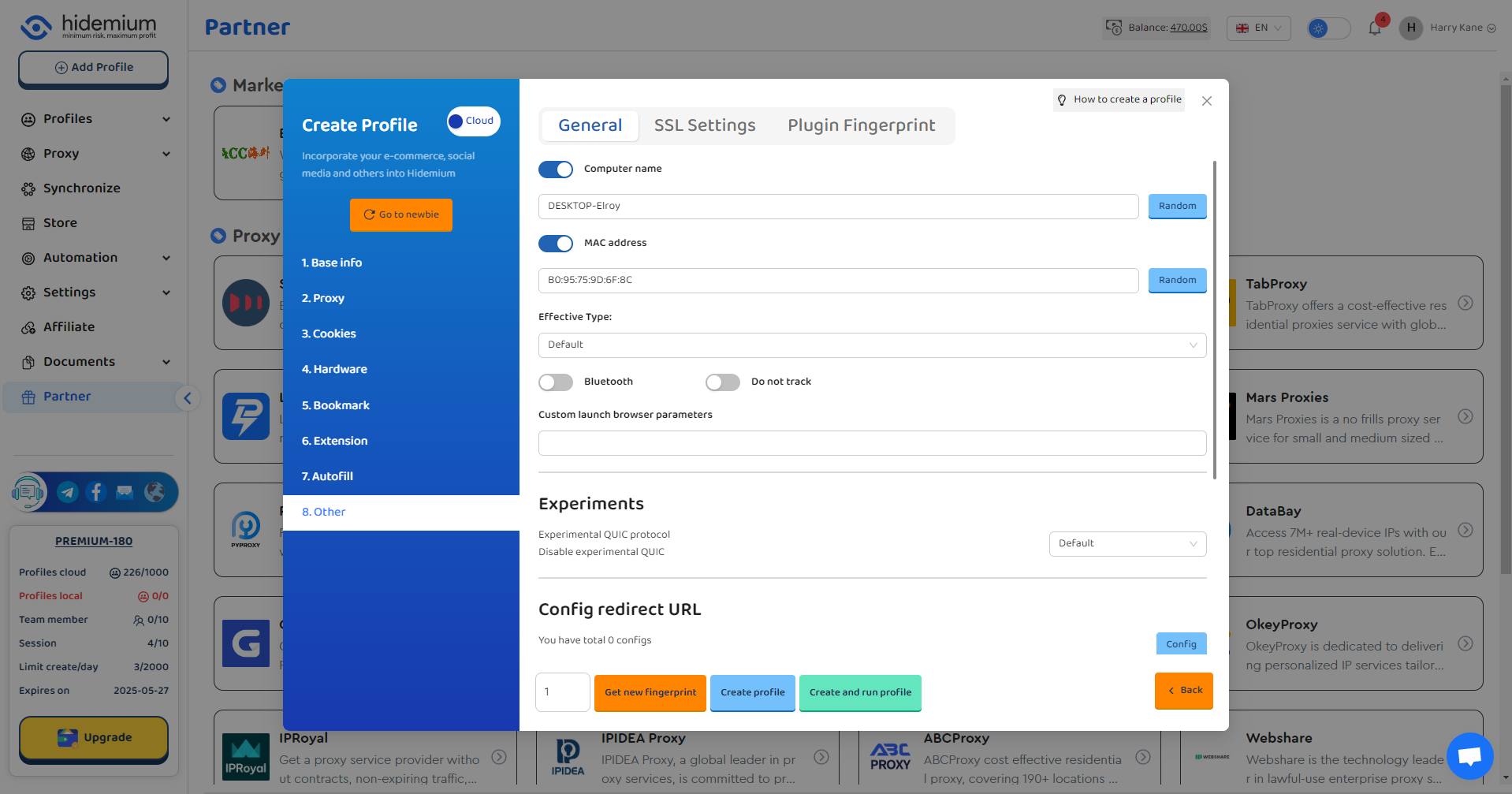This screenshot has width=1512, height=794.
Task: Click the Facebook icon in sidebar
Action: pyautogui.click(x=95, y=492)
